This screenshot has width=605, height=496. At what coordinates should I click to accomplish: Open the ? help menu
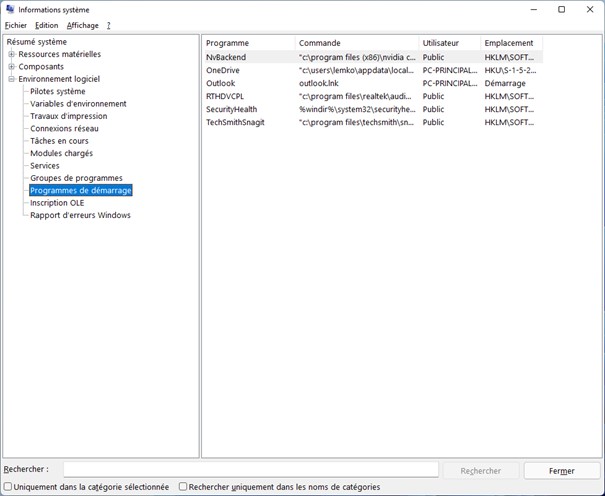(x=108, y=25)
